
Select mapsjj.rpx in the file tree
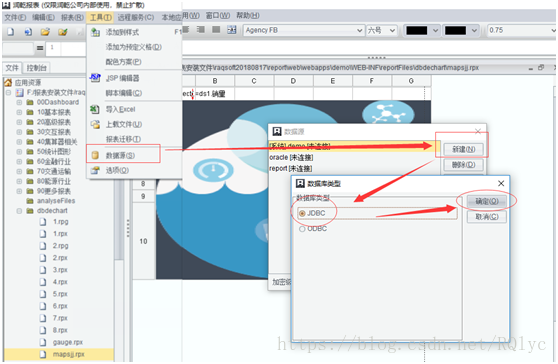(69, 354)
